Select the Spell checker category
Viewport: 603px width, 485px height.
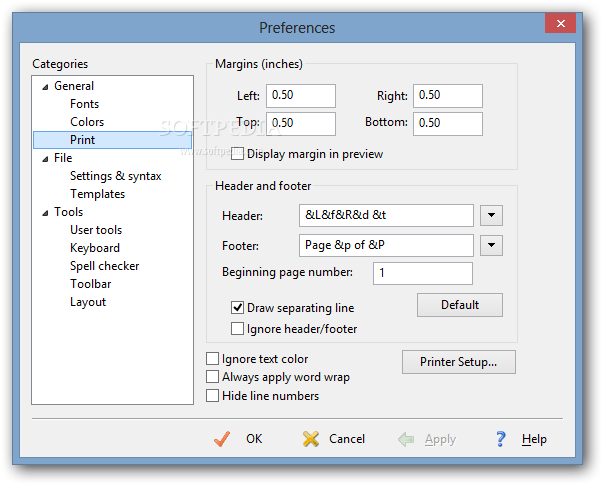(104, 266)
